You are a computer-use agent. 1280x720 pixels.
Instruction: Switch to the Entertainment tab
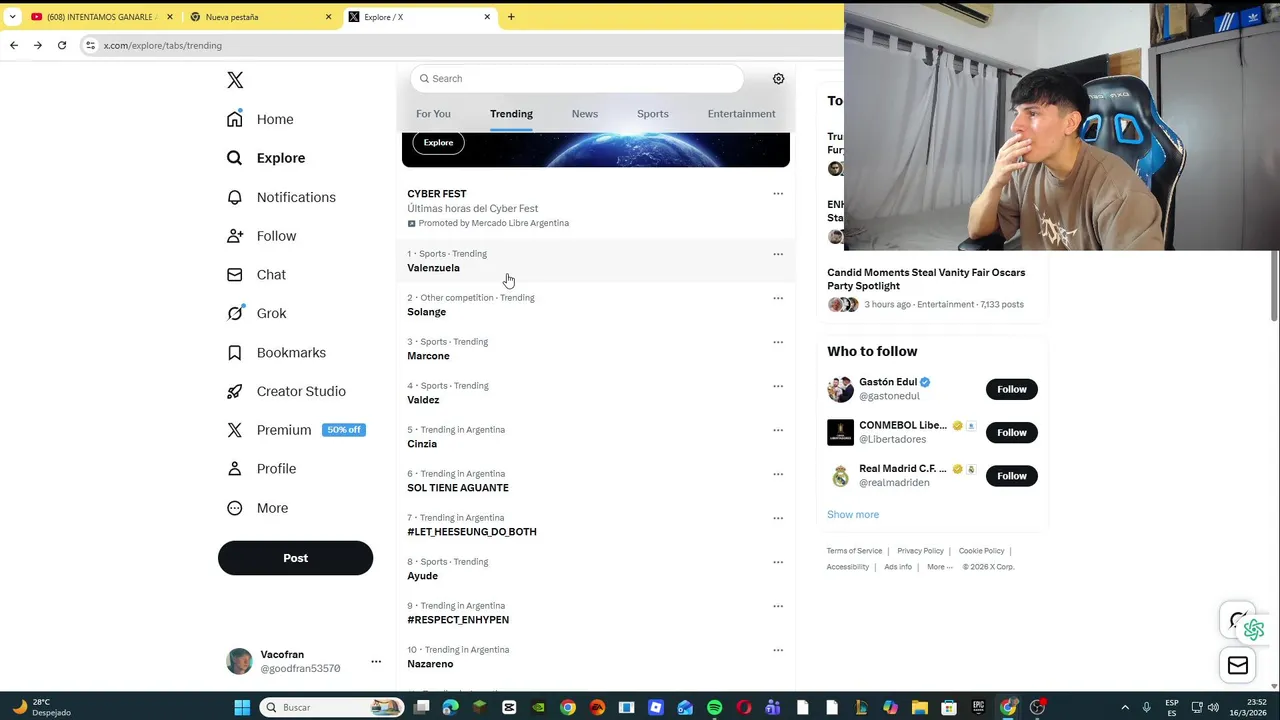(742, 114)
